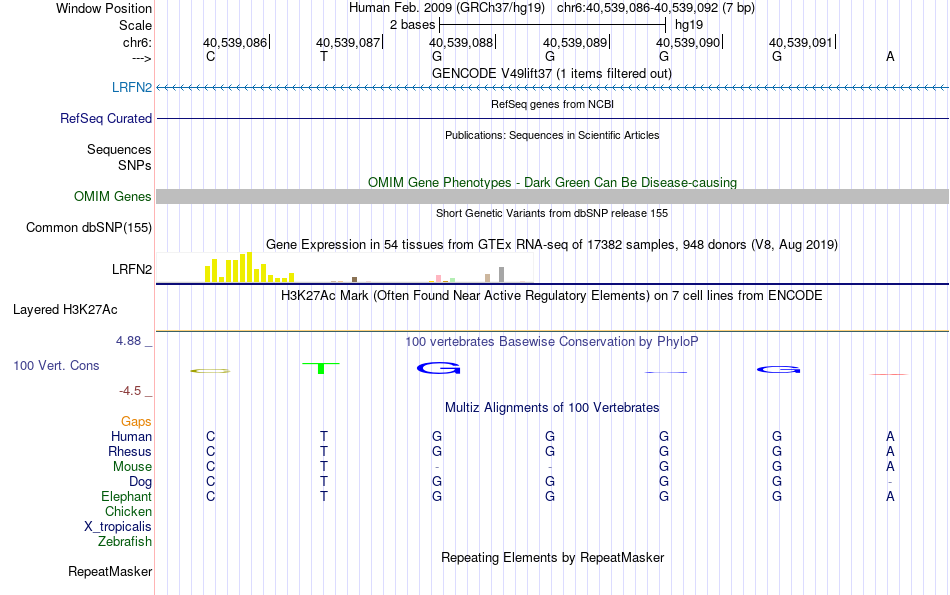
Task: Click the Elephant row T base
Action: [x=324, y=496]
